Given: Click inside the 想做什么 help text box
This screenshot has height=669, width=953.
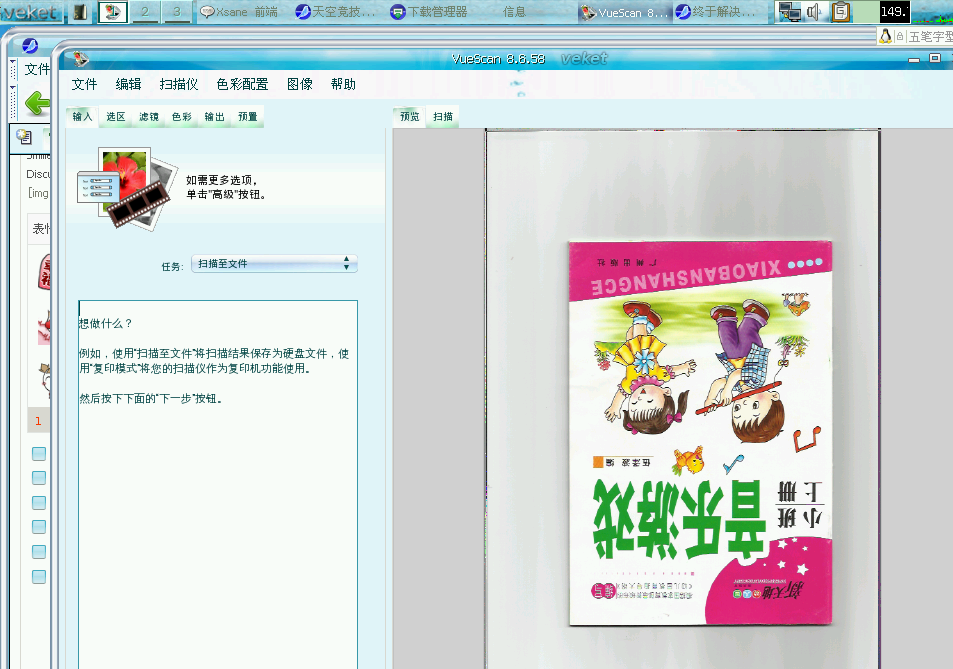Looking at the screenshot, I should pyautogui.click(x=218, y=484).
